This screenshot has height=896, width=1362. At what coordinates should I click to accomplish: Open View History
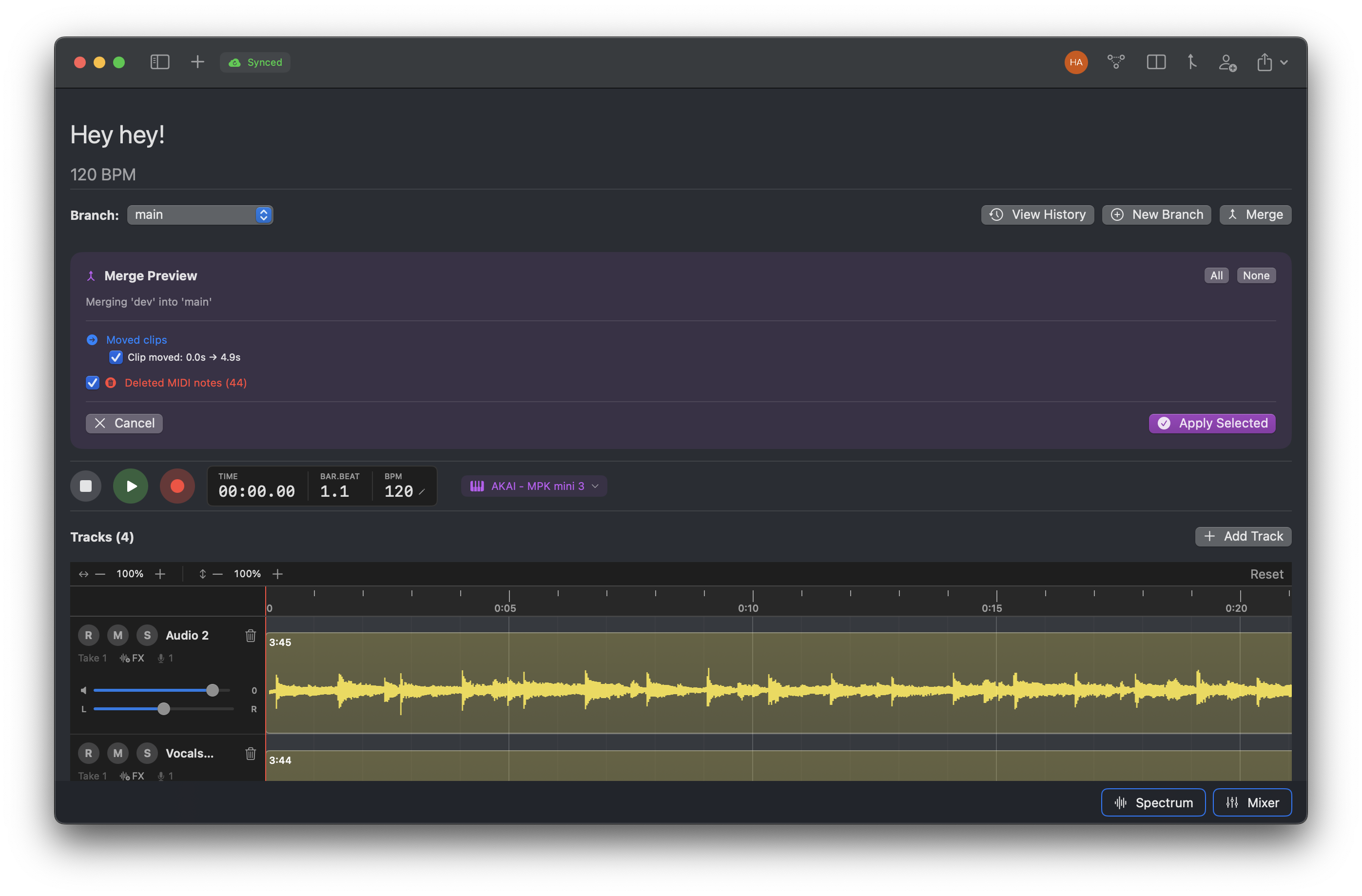(x=1037, y=214)
